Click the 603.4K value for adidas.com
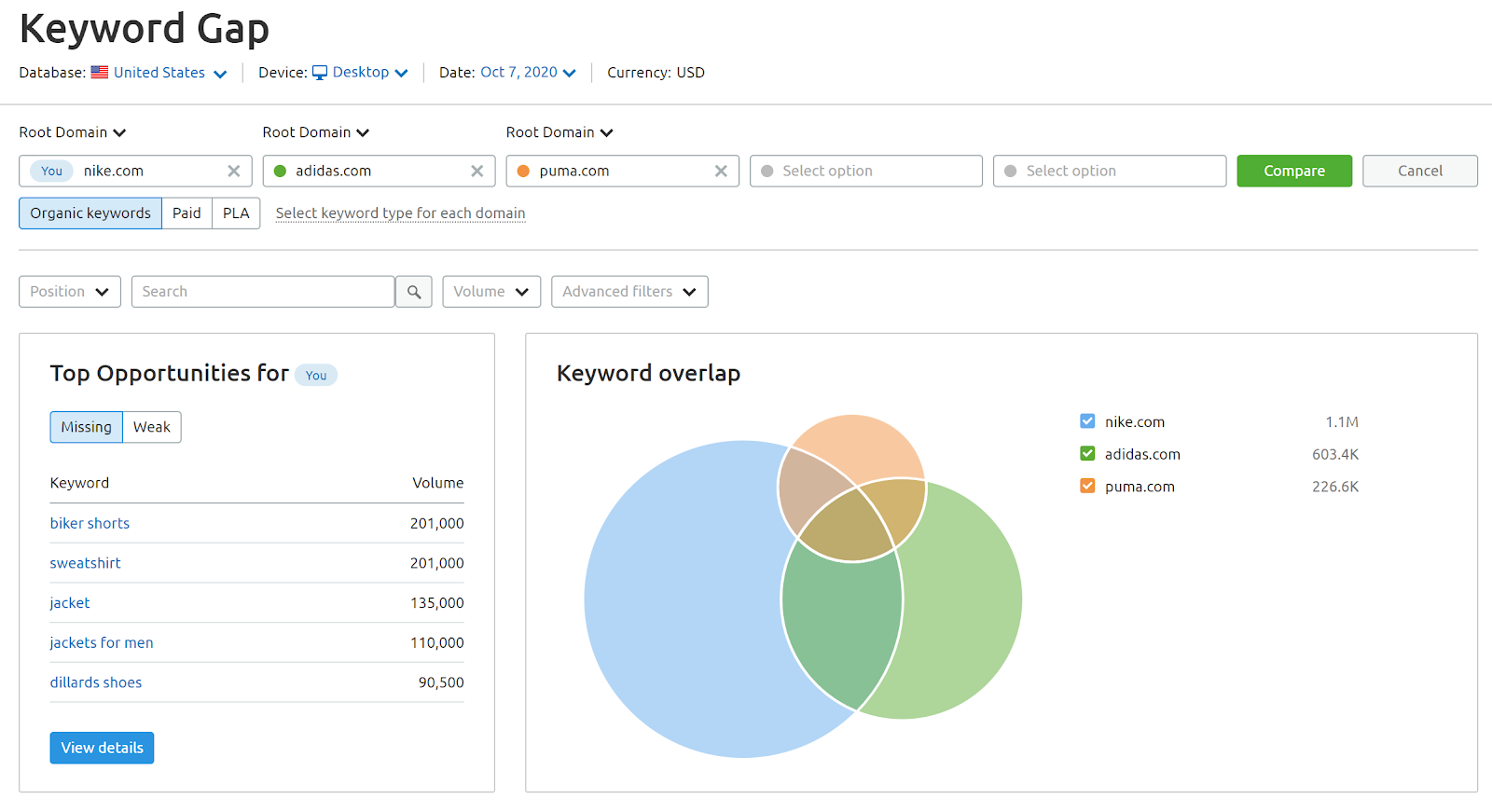Image resolution: width=1492 pixels, height=812 pixels. 1335,454
